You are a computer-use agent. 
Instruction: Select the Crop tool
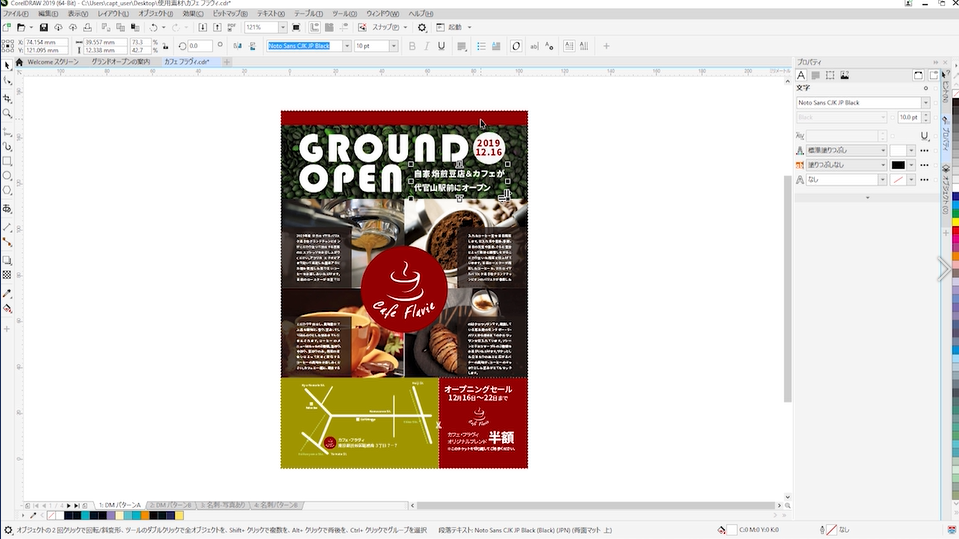coord(7,97)
